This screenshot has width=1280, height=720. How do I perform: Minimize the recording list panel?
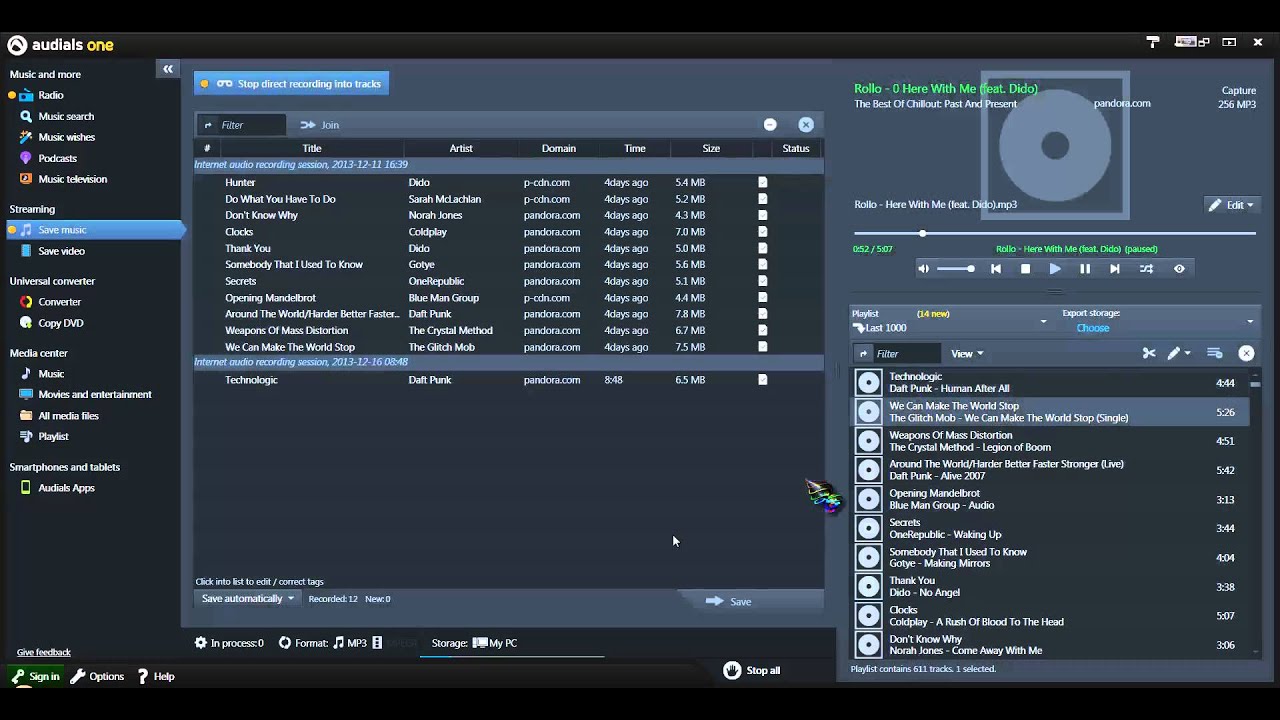point(770,125)
